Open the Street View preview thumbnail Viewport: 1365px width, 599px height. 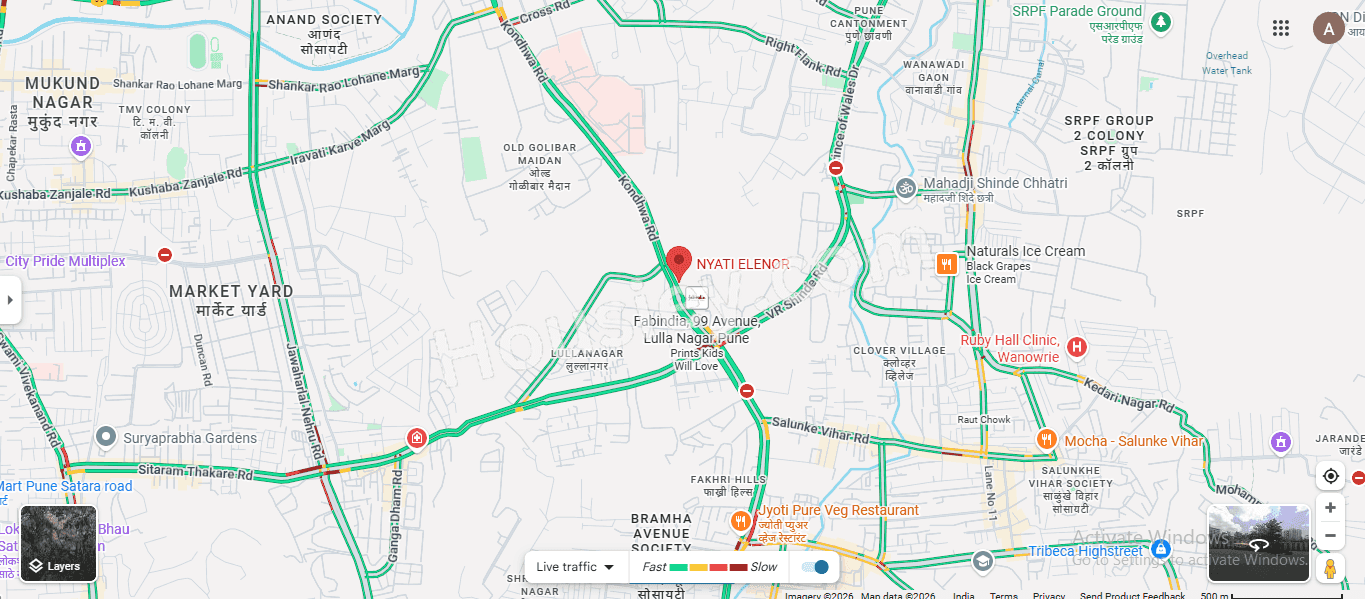[x=1259, y=544]
